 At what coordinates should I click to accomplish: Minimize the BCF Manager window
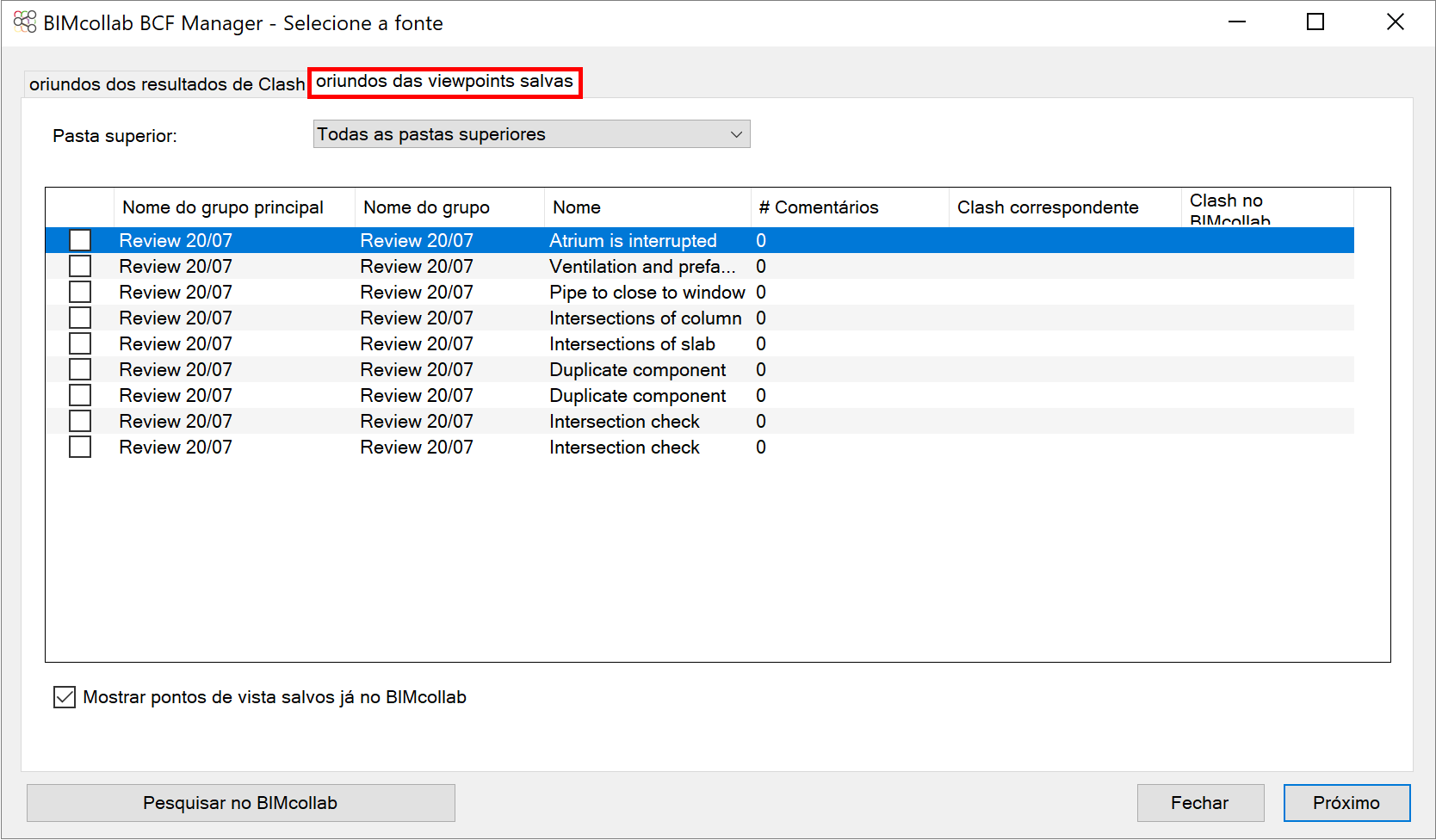[x=1237, y=22]
